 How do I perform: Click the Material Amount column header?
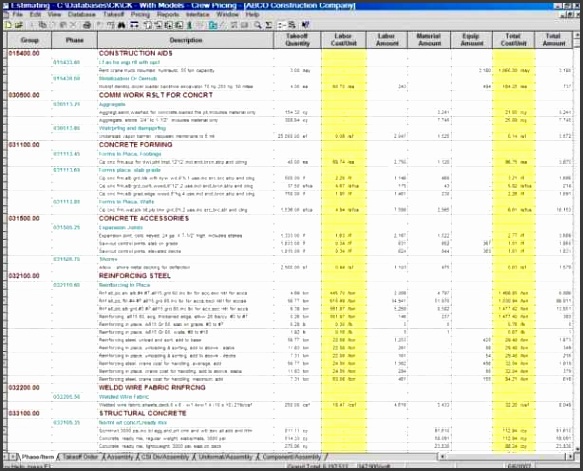(x=429, y=40)
